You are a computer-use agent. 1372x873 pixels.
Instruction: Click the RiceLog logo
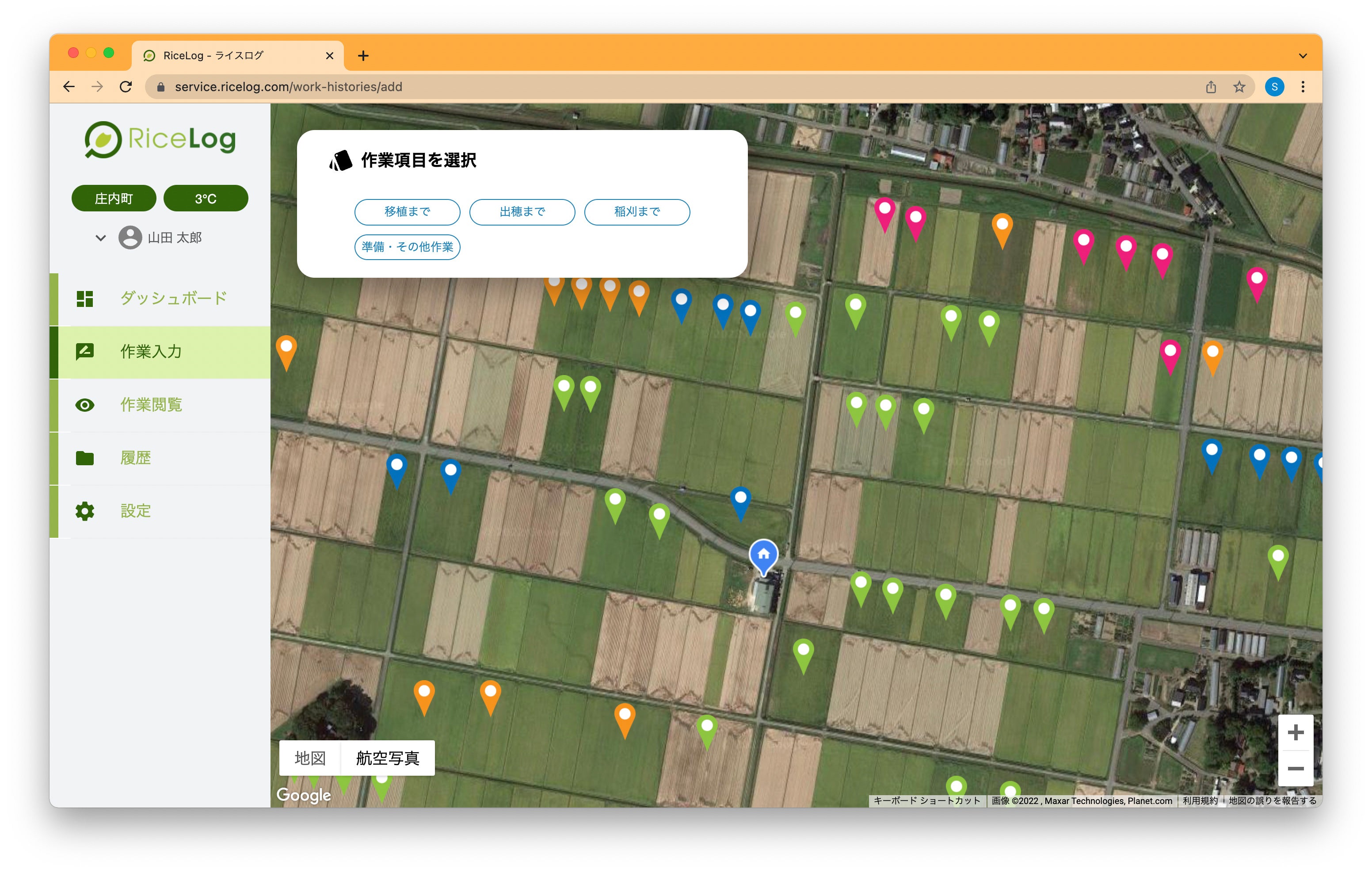click(x=160, y=140)
